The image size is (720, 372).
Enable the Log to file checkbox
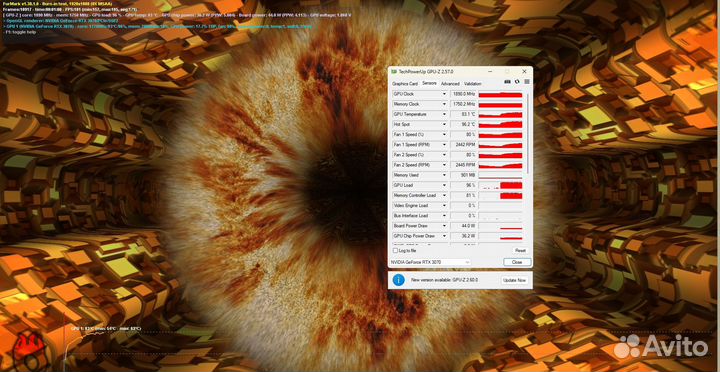pos(395,251)
